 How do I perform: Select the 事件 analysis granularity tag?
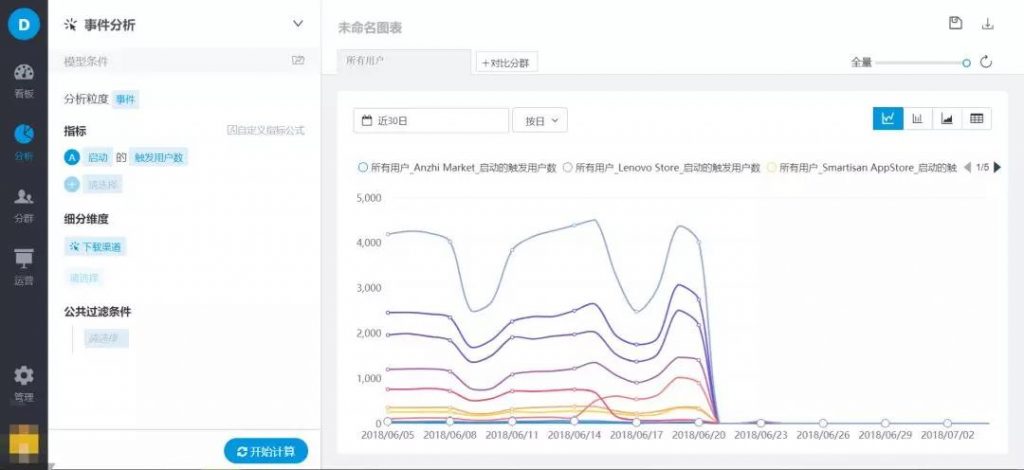tap(125, 99)
